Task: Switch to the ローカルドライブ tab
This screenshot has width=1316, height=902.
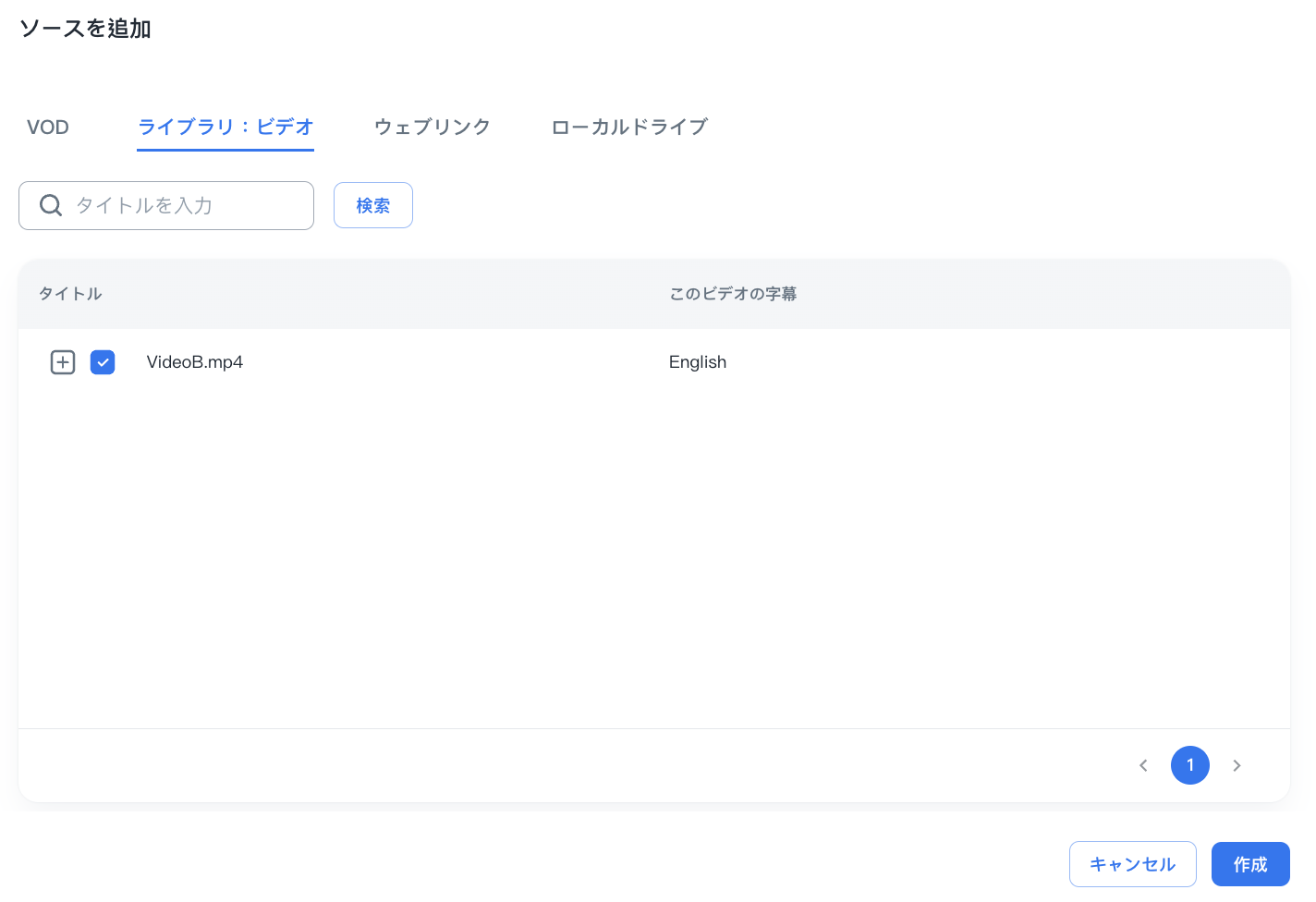Action: [x=629, y=128]
